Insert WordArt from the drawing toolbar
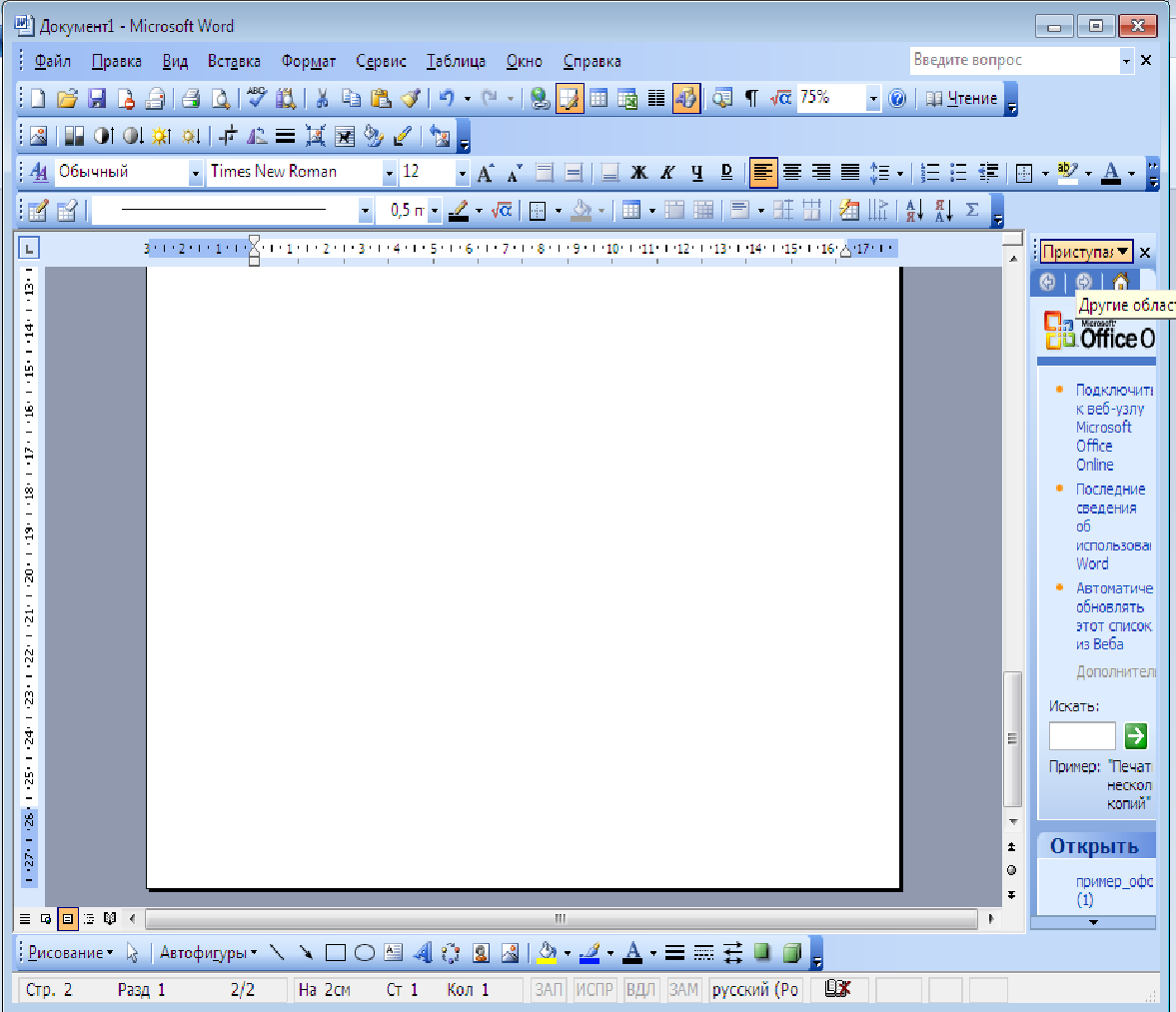Viewport: 1176px width, 1012px height. point(423,953)
